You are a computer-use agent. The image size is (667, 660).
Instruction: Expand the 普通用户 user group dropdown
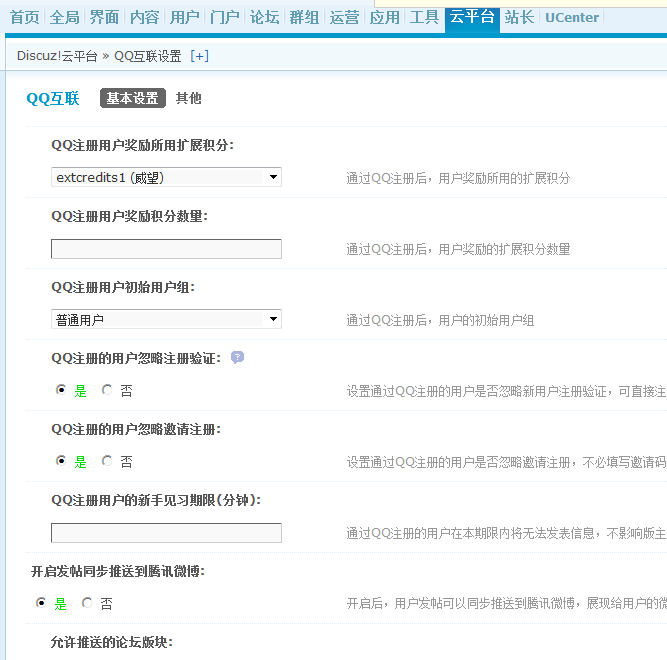tap(166, 320)
